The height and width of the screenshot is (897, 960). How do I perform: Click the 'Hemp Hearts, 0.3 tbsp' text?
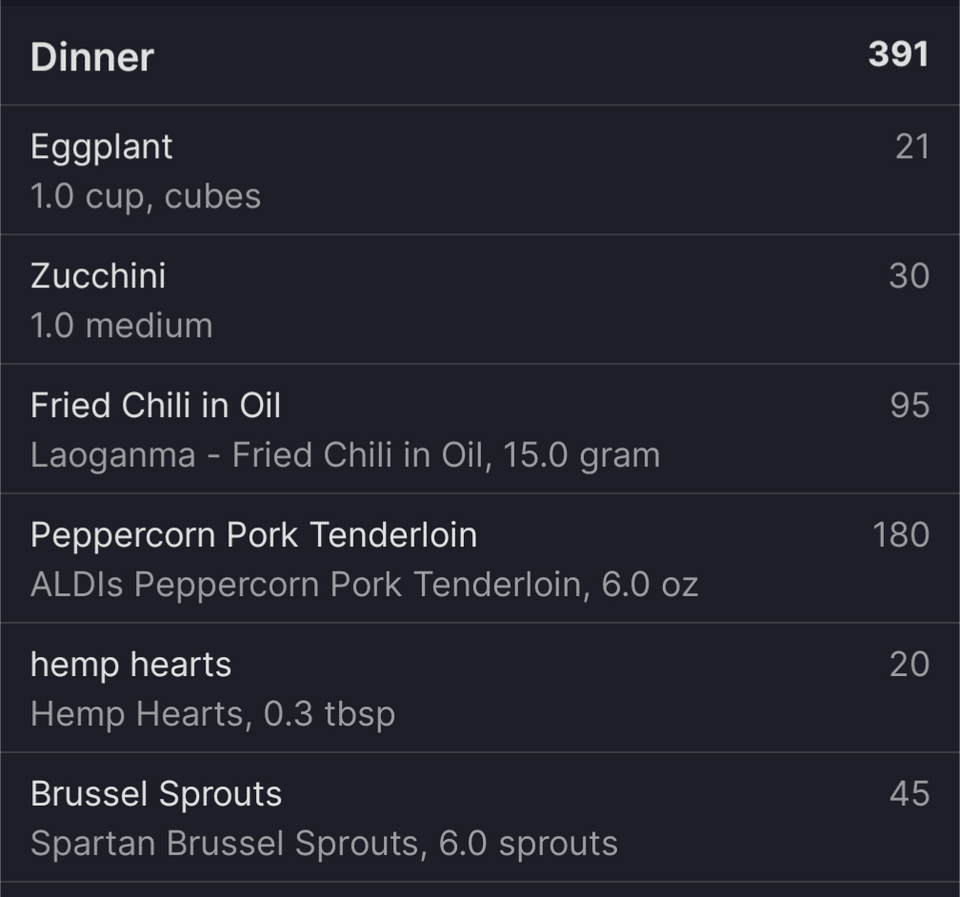(213, 715)
